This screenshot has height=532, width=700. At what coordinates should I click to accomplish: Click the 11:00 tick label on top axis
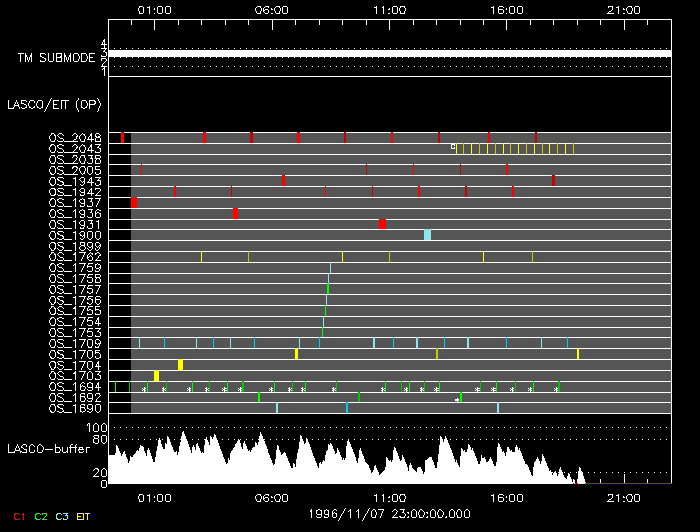point(388,9)
